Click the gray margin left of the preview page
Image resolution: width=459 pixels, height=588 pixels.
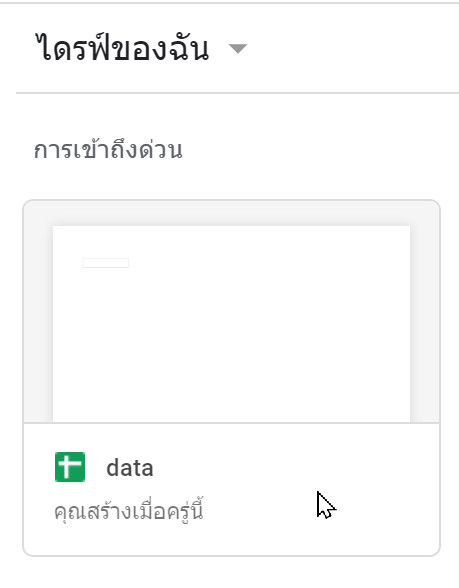(x=38, y=322)
